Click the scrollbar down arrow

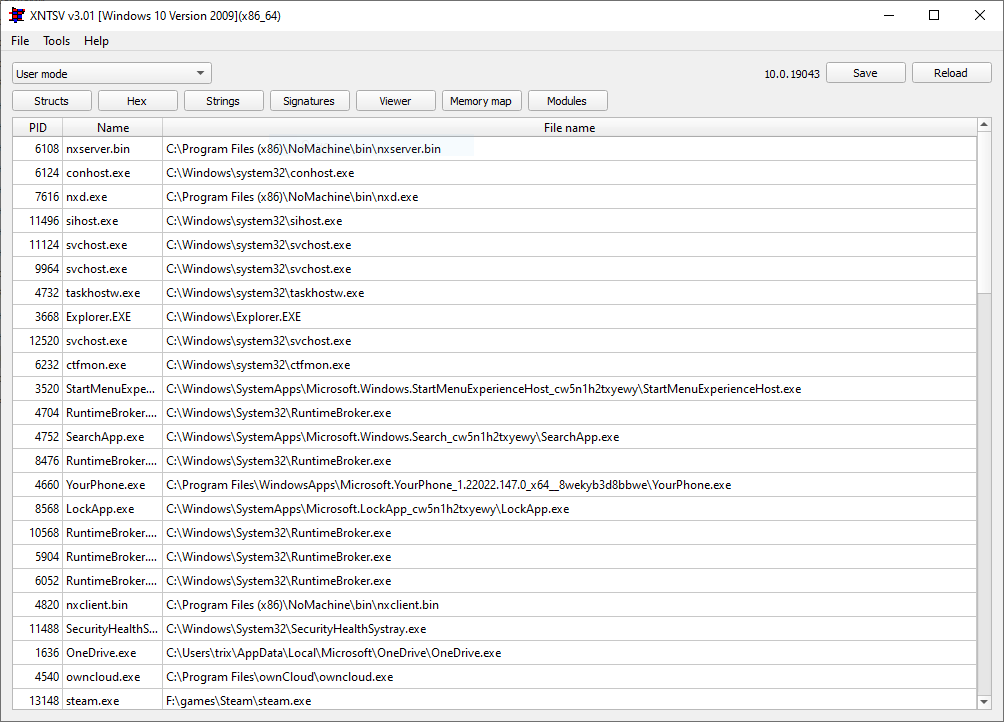(x=984, y=702)
